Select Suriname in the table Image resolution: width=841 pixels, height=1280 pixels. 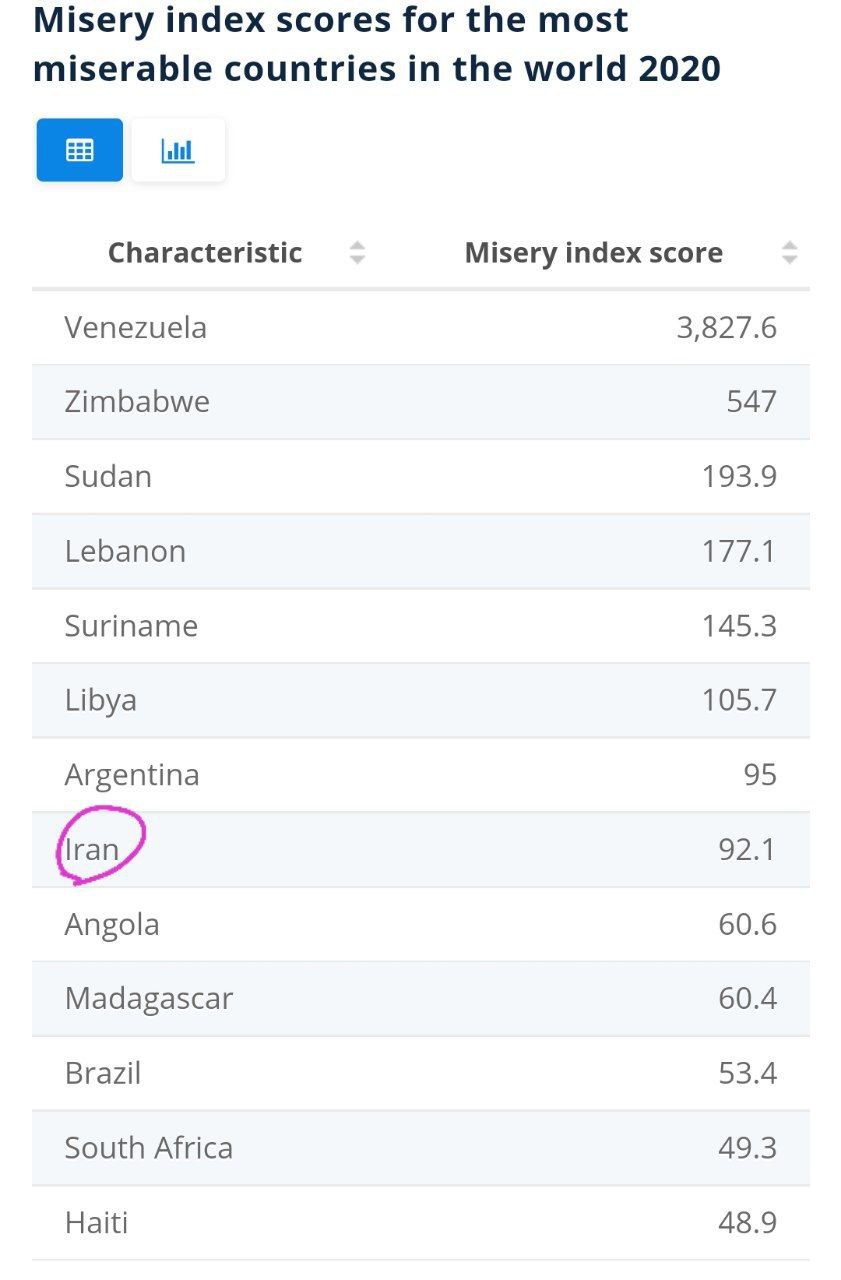[x=131, y=626]
